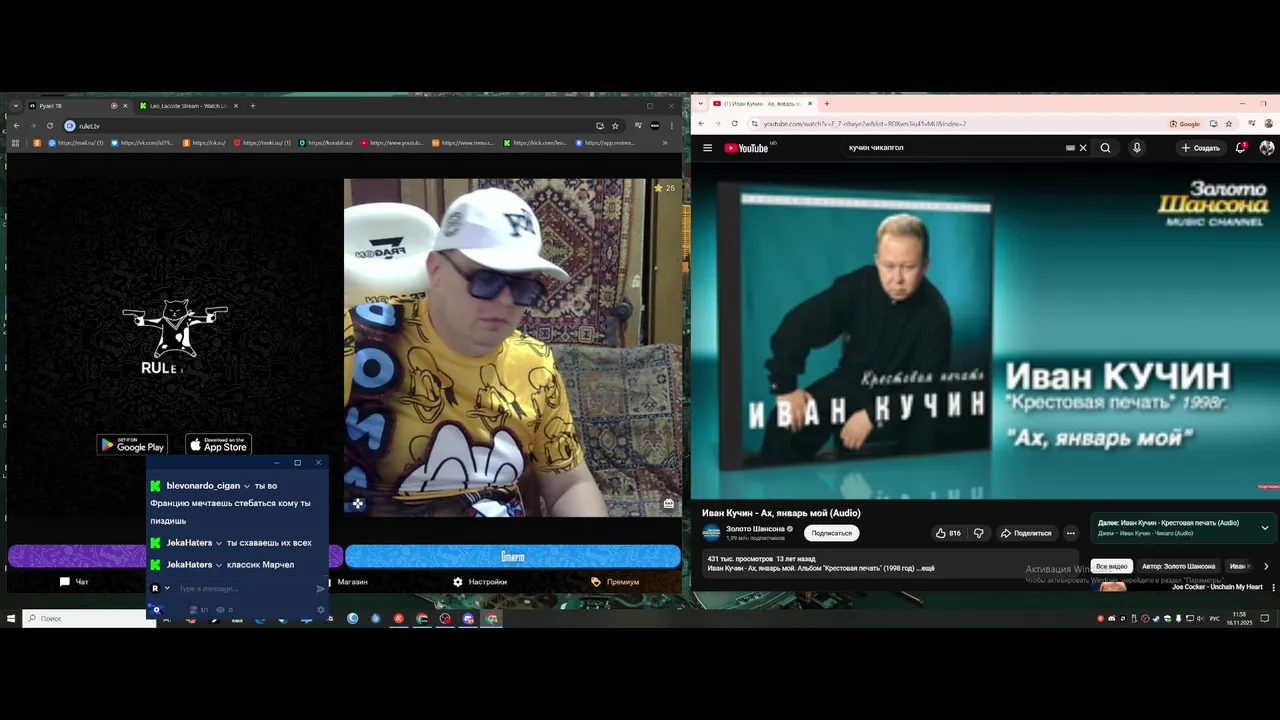
Task: Share the video with Поделиться
Action: [1025, 533]
